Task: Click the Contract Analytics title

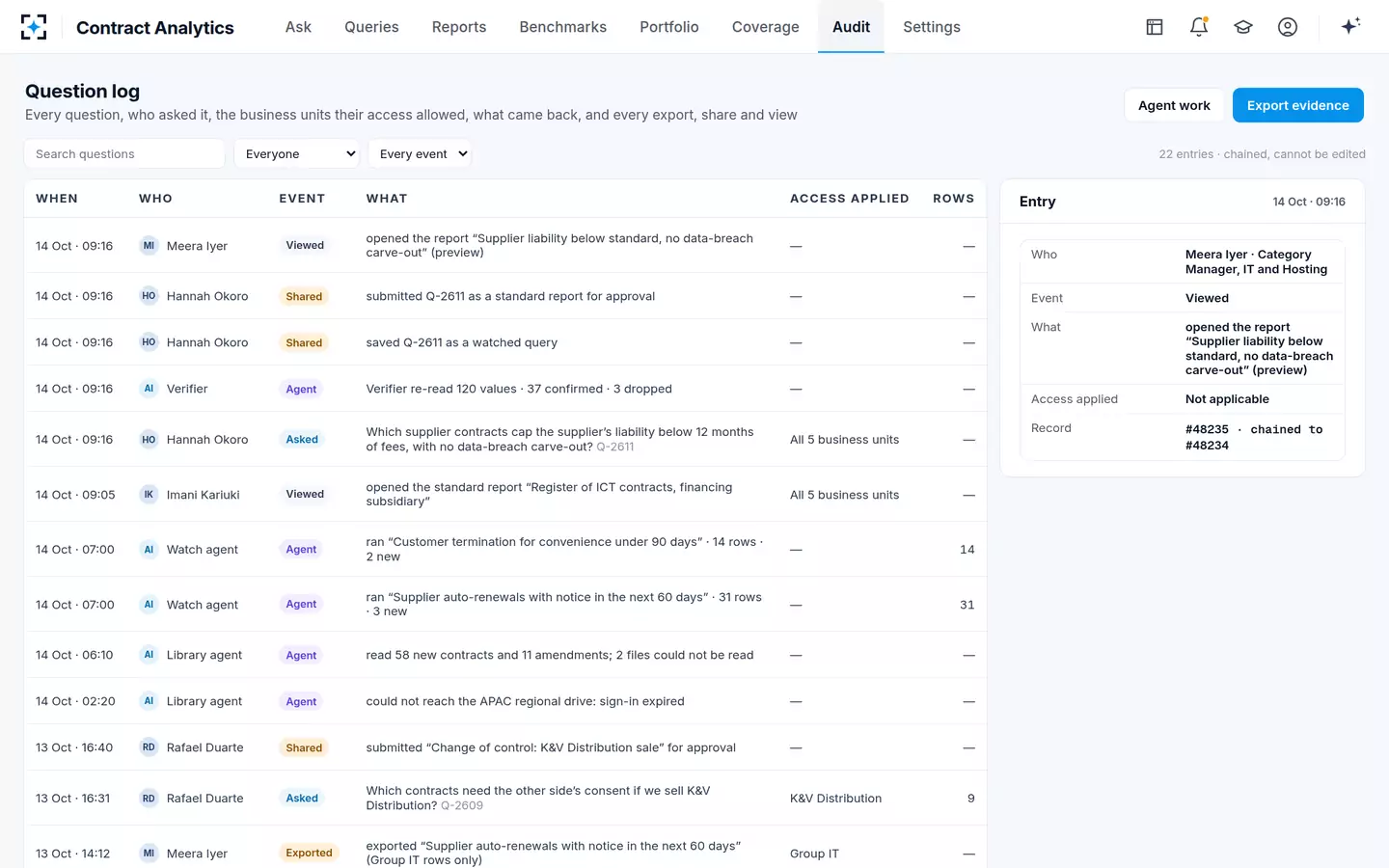Action: click(x=155, y=28)
